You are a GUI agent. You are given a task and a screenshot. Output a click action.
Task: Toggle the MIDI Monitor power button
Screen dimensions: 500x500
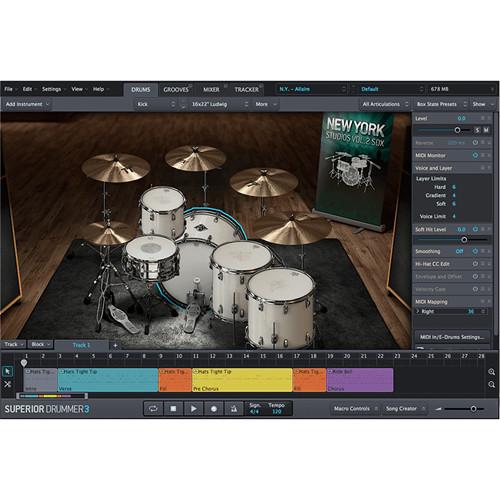pyautogui.click(x=475, y=155)
